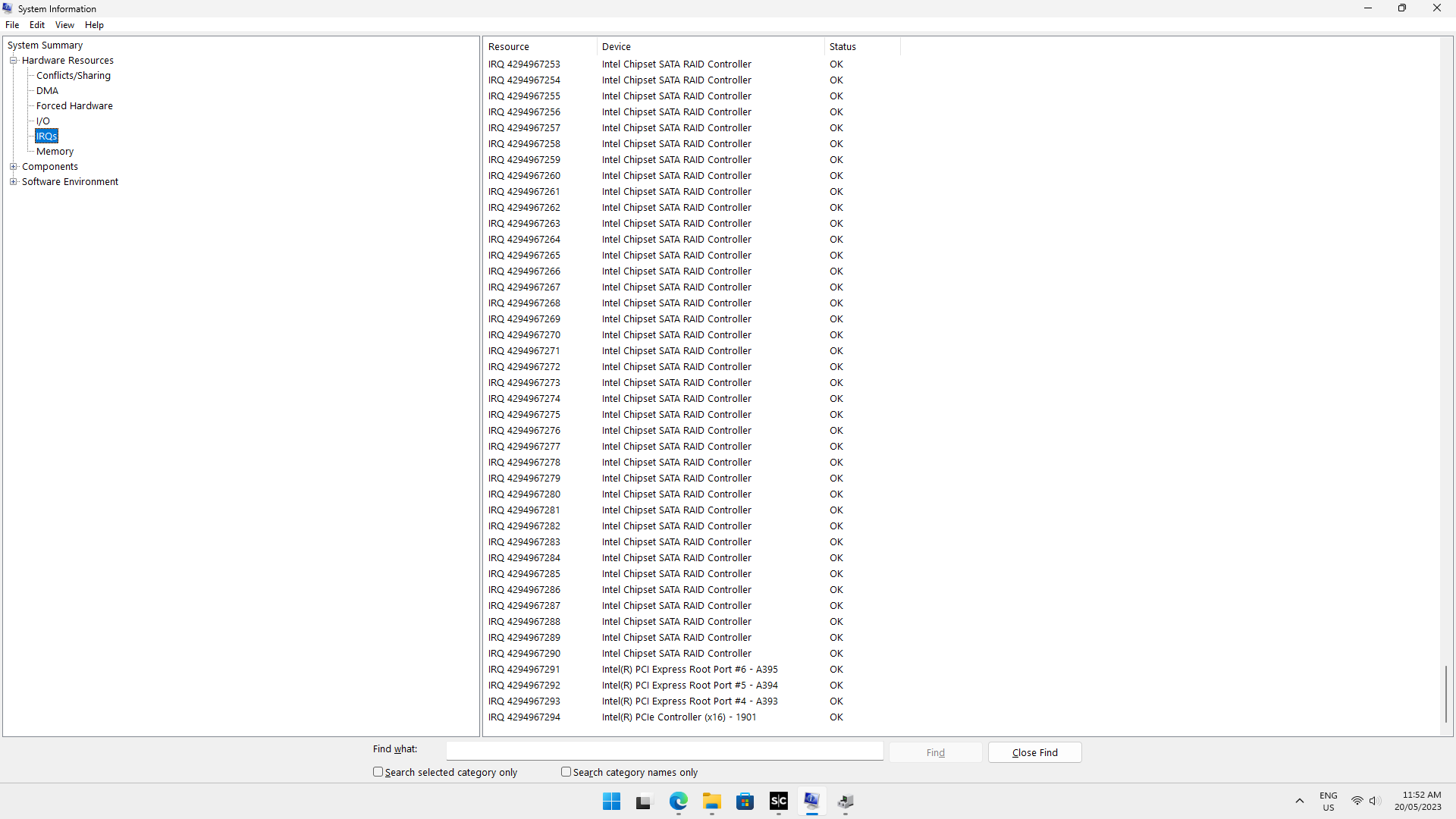Click System Information taskbar icon
1456x819 pixels.
tap(812, 802)
